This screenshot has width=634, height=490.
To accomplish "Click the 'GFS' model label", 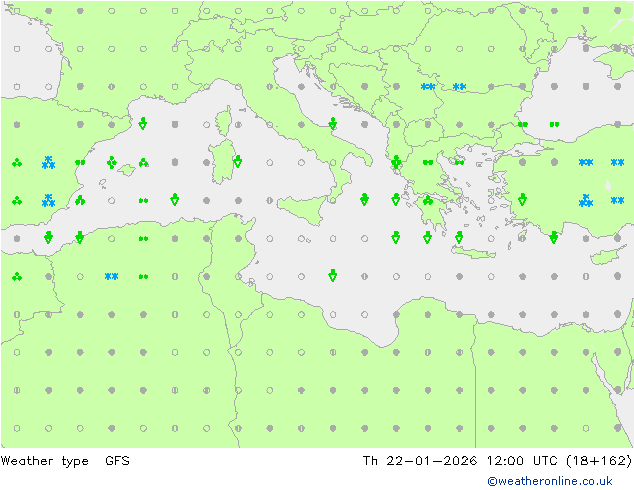I will [117, 460].
